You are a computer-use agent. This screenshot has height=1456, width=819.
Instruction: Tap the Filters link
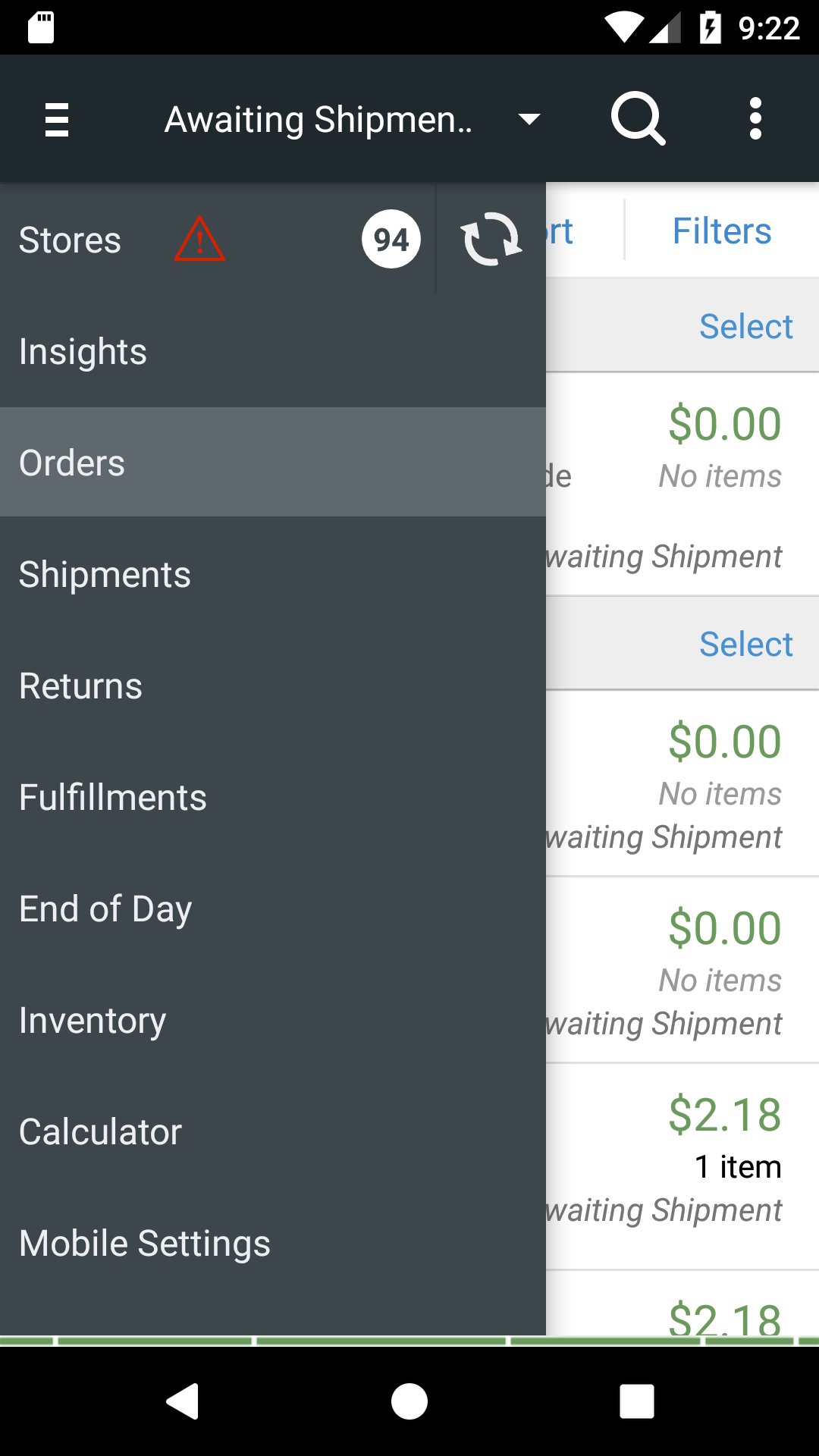(721, 231)
